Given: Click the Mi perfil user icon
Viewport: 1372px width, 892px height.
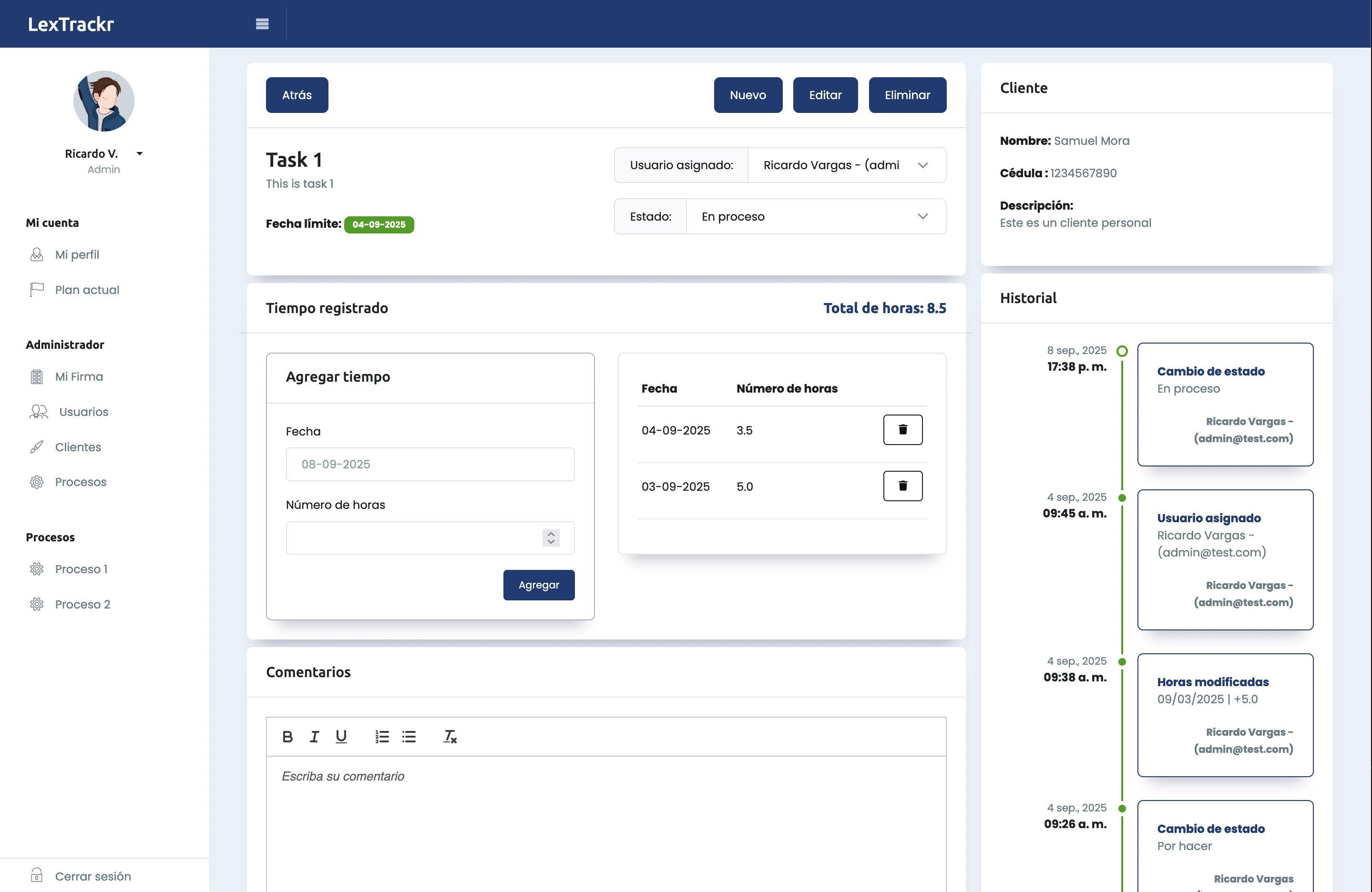Looking at the screenshot, I should [36, 255].
